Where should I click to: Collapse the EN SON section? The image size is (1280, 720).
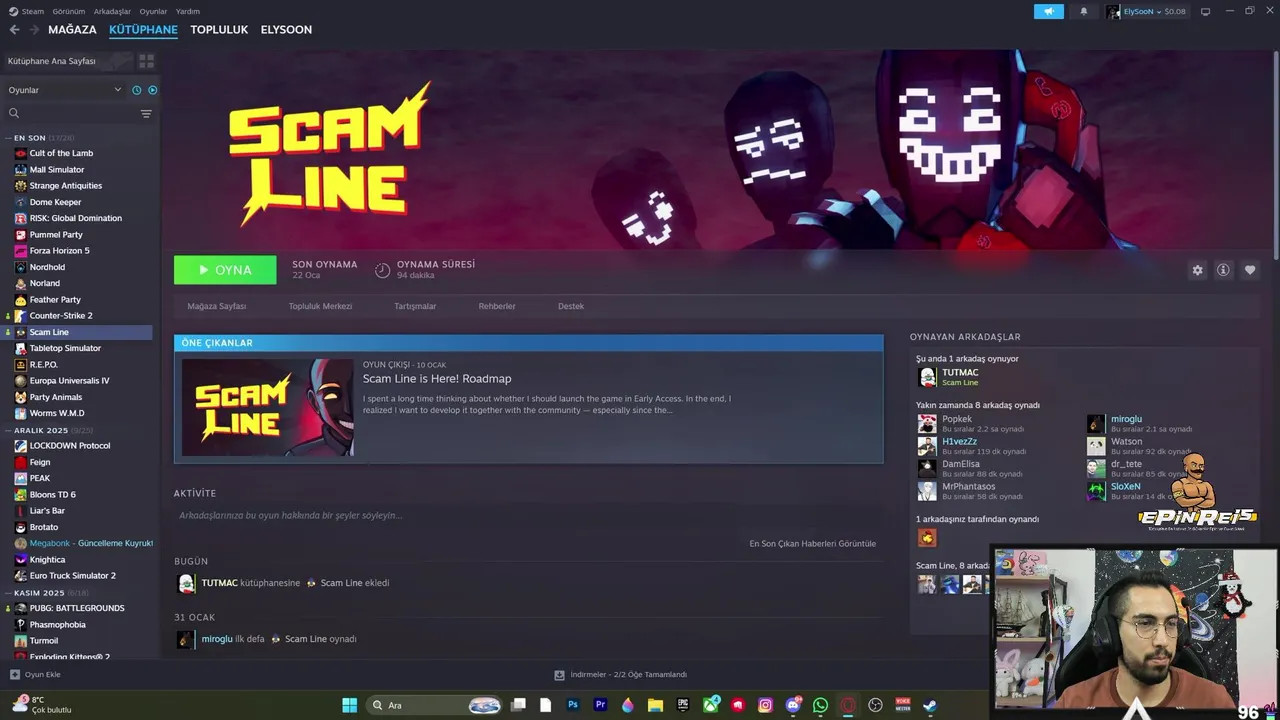(x=44, y=138)
